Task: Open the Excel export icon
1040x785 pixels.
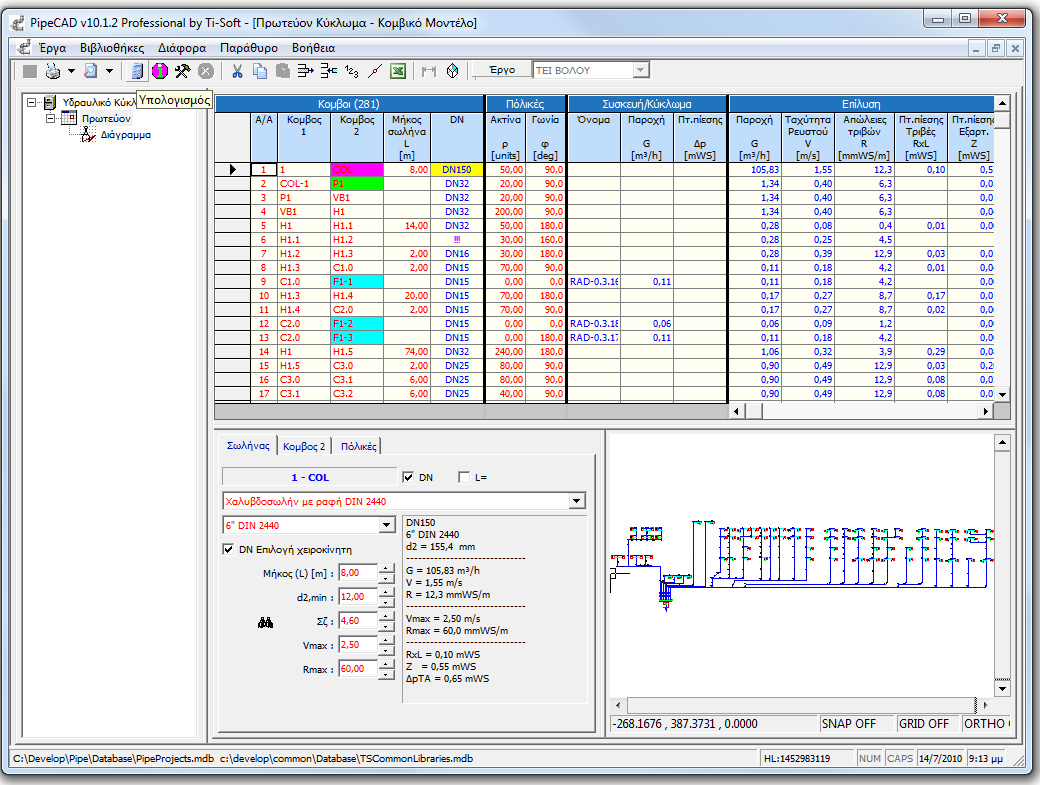Action: tap(397, 70)
